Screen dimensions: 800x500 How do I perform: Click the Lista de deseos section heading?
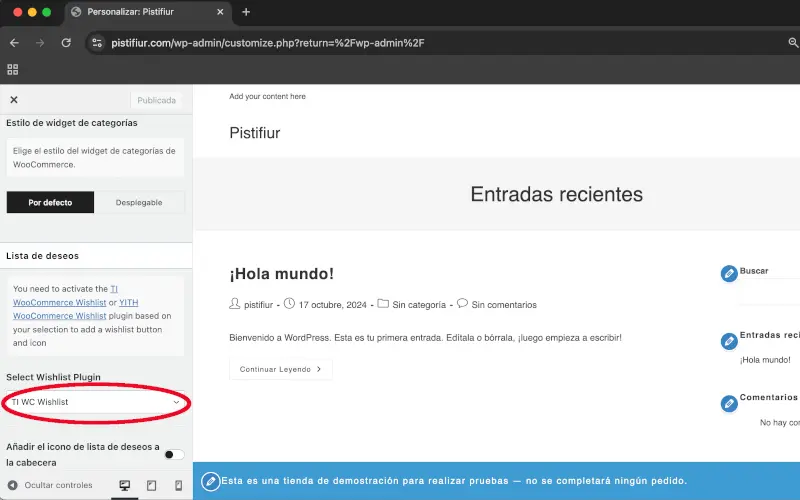[42, 256]
